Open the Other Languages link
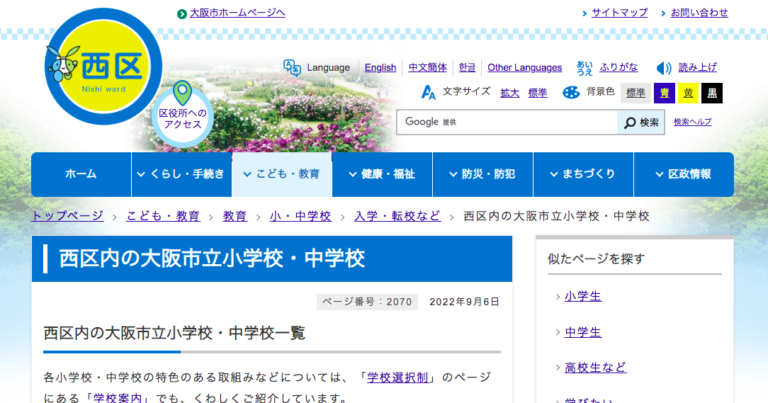 [x=525, y=68]
